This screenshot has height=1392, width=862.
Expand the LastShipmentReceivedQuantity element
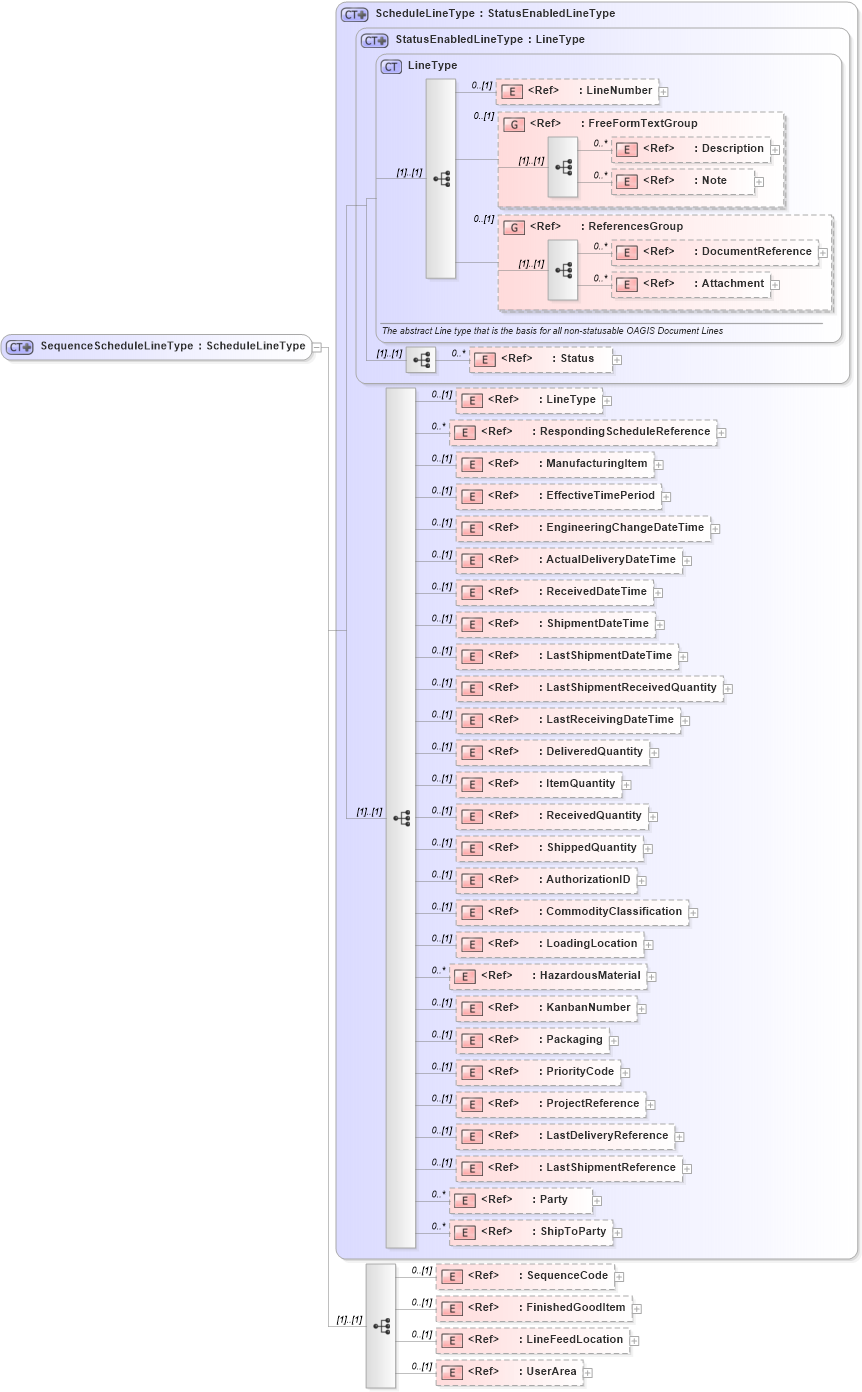[729, 688]
